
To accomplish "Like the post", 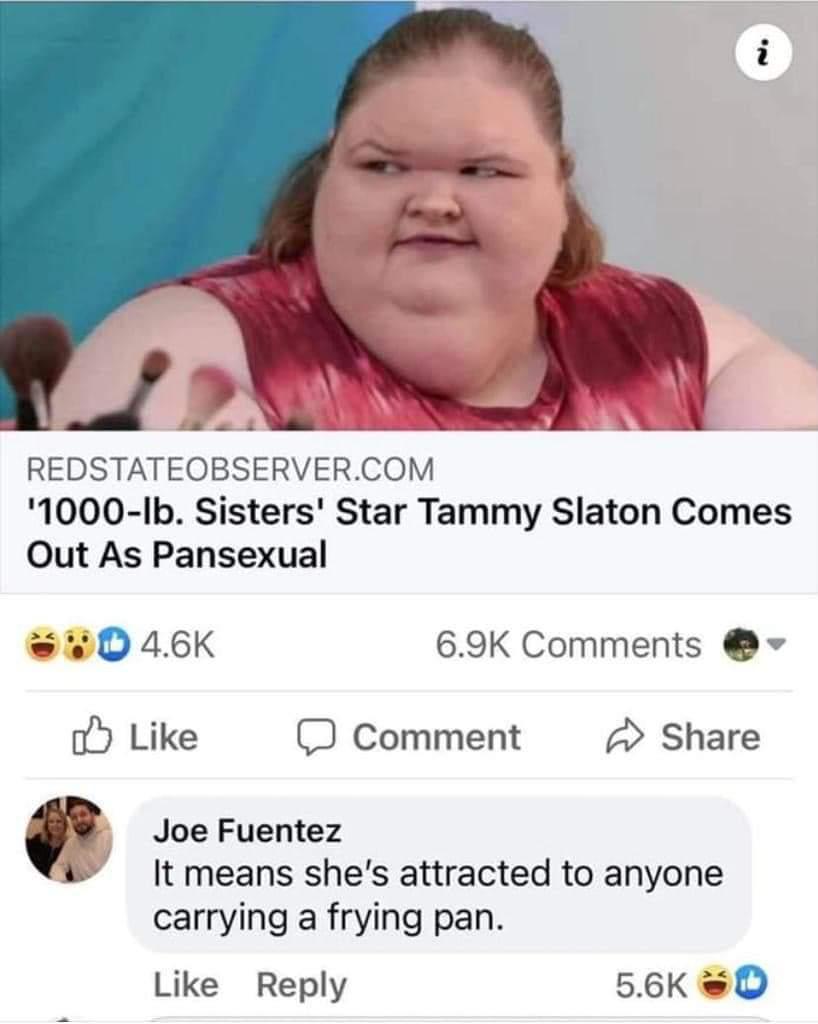I will (x=134, y=737).
